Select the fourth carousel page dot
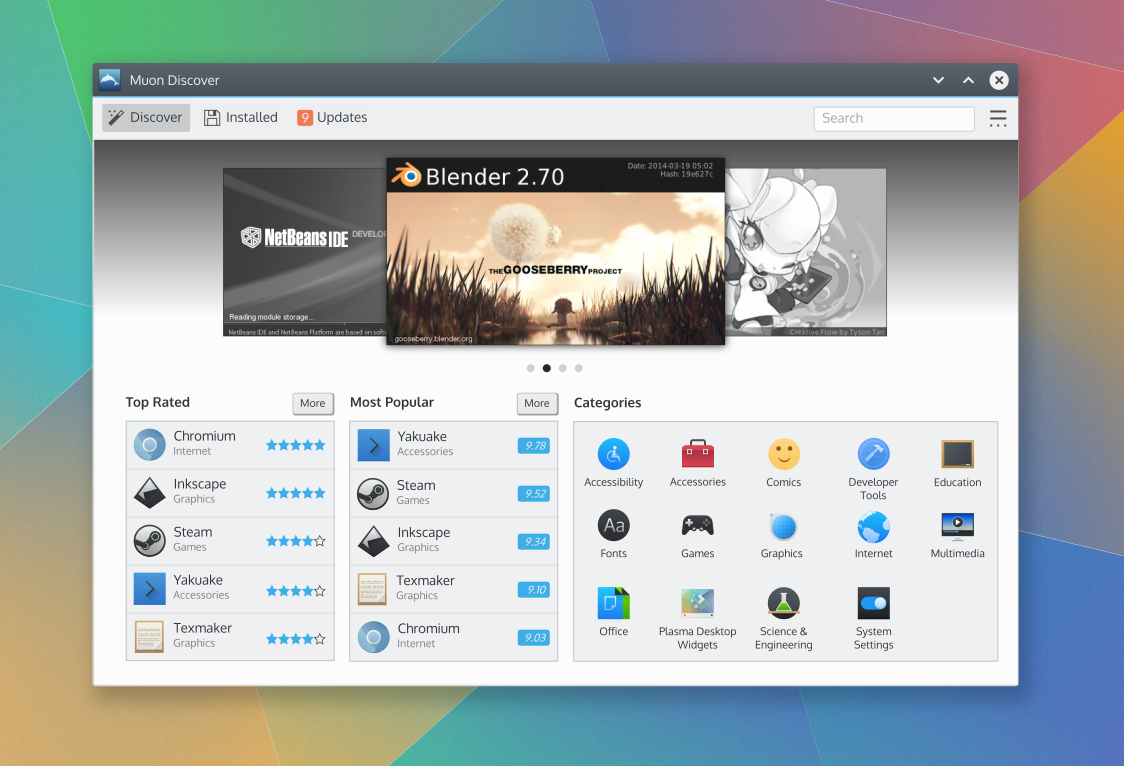Viewport: 1124px width, 766px height. click(579, 368)
